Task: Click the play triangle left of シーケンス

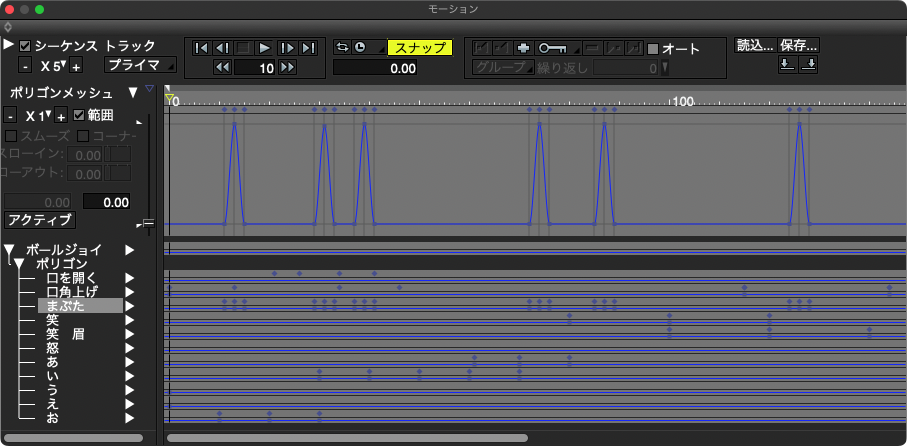Action: coord(9,45)
